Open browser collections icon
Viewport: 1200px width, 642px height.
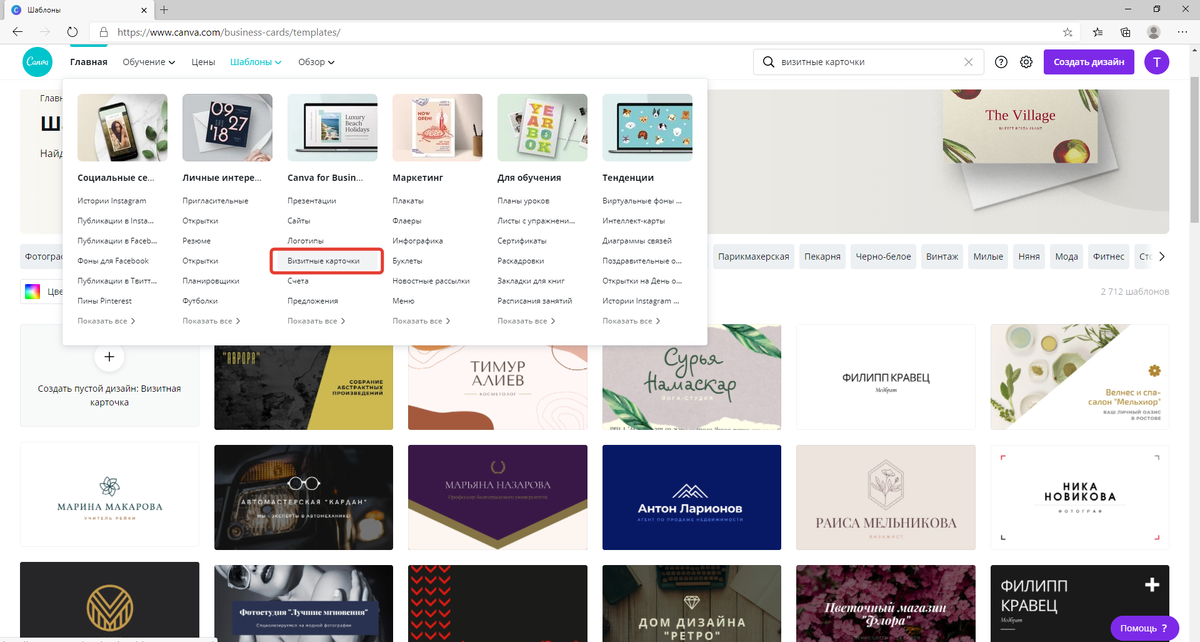[1126, 32]
